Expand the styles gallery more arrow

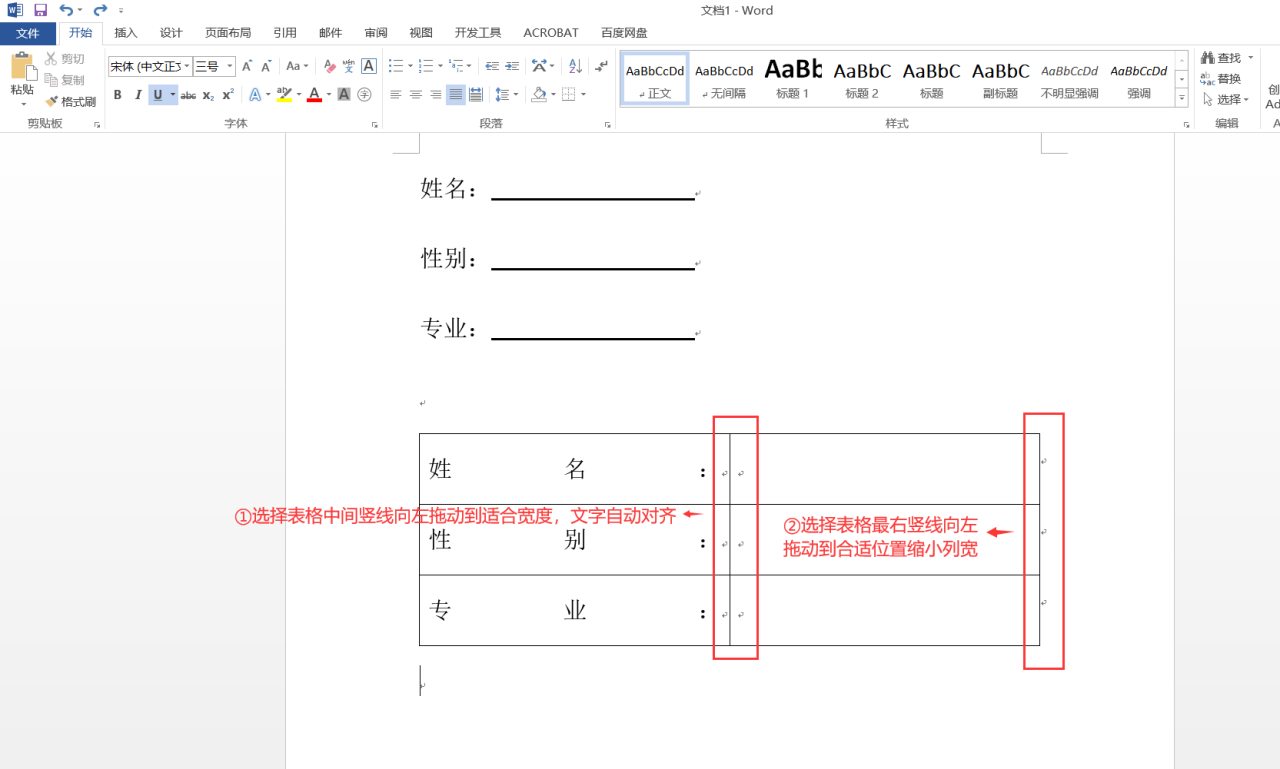1182,98
